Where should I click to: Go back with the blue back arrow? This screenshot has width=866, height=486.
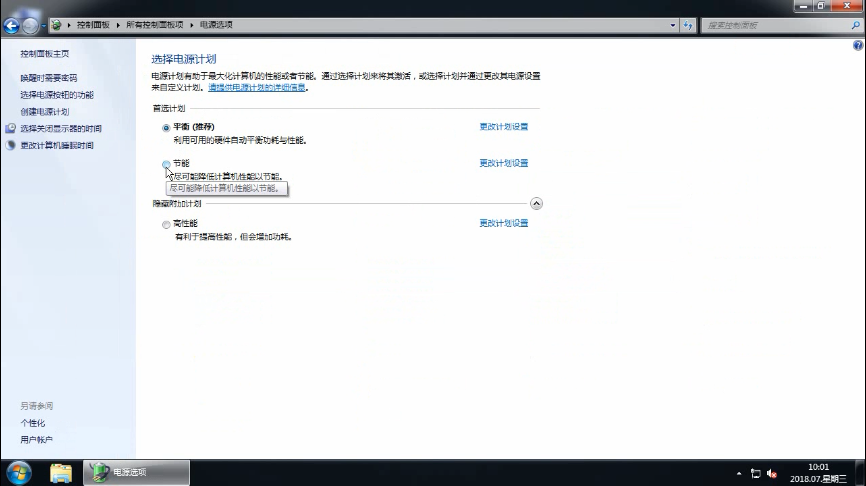(x=11, y=25)
